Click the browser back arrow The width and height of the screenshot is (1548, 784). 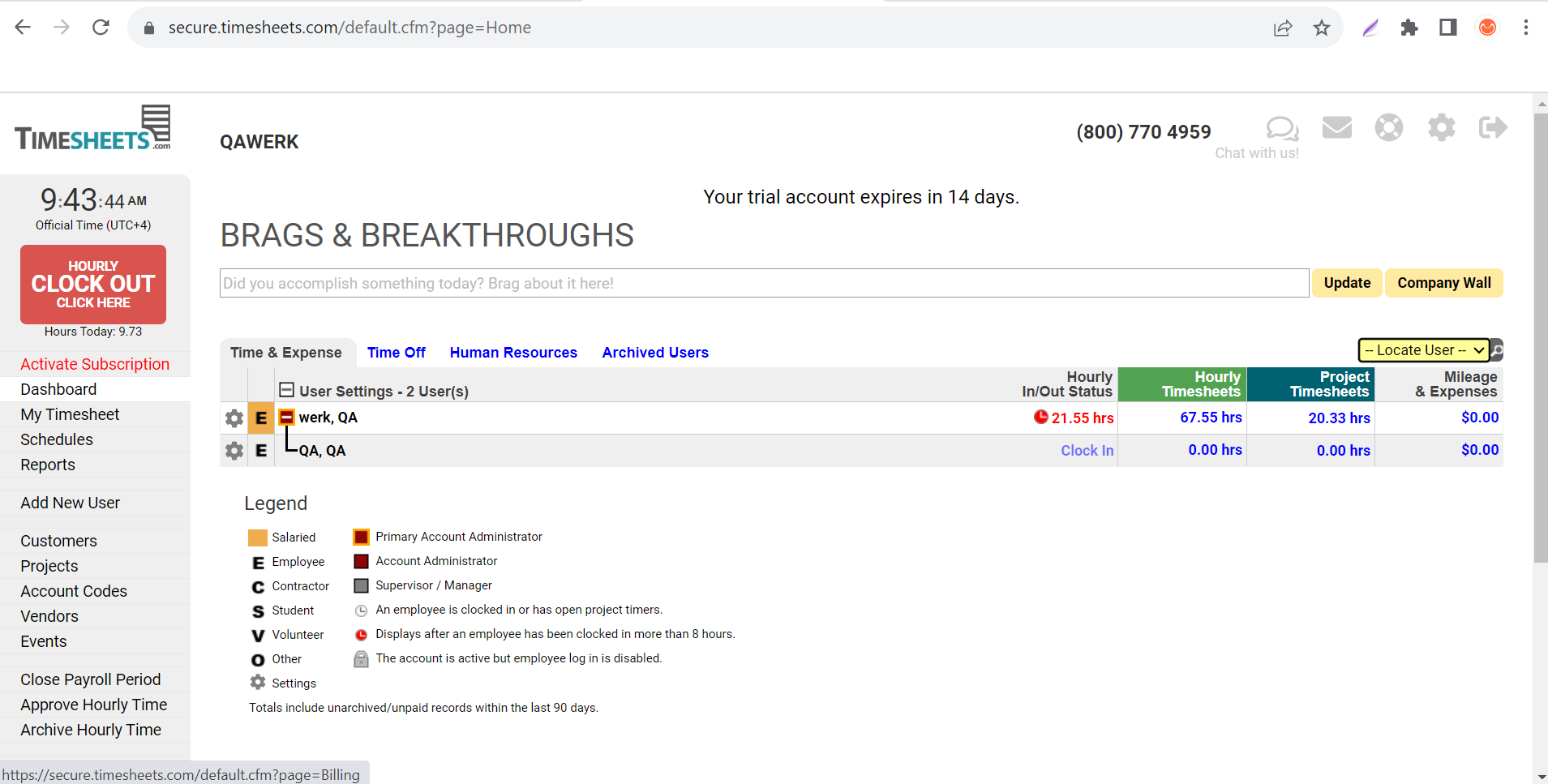pos(23,28)
